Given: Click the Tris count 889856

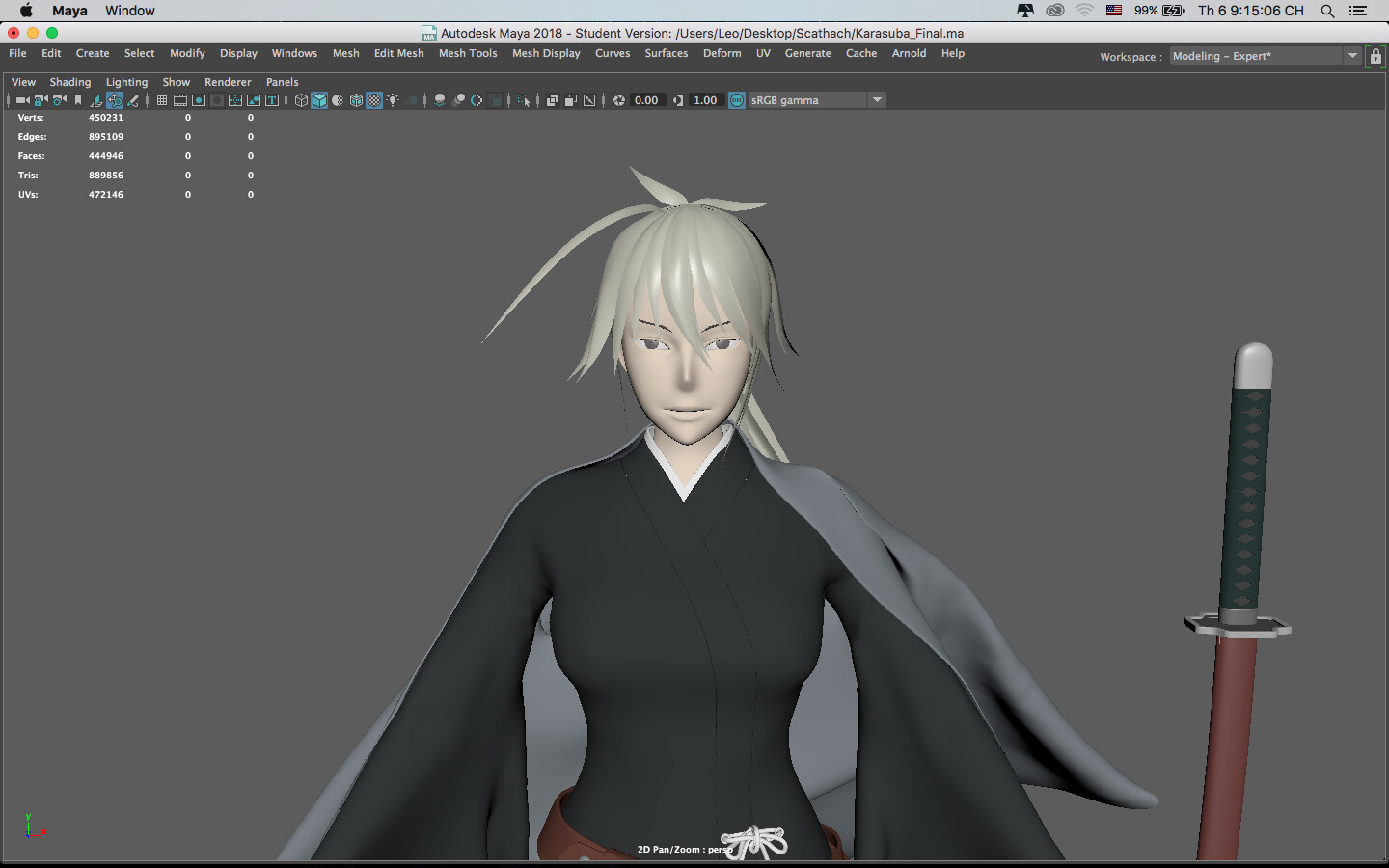Looking at the screenshot, I should [x=106, y=176].
